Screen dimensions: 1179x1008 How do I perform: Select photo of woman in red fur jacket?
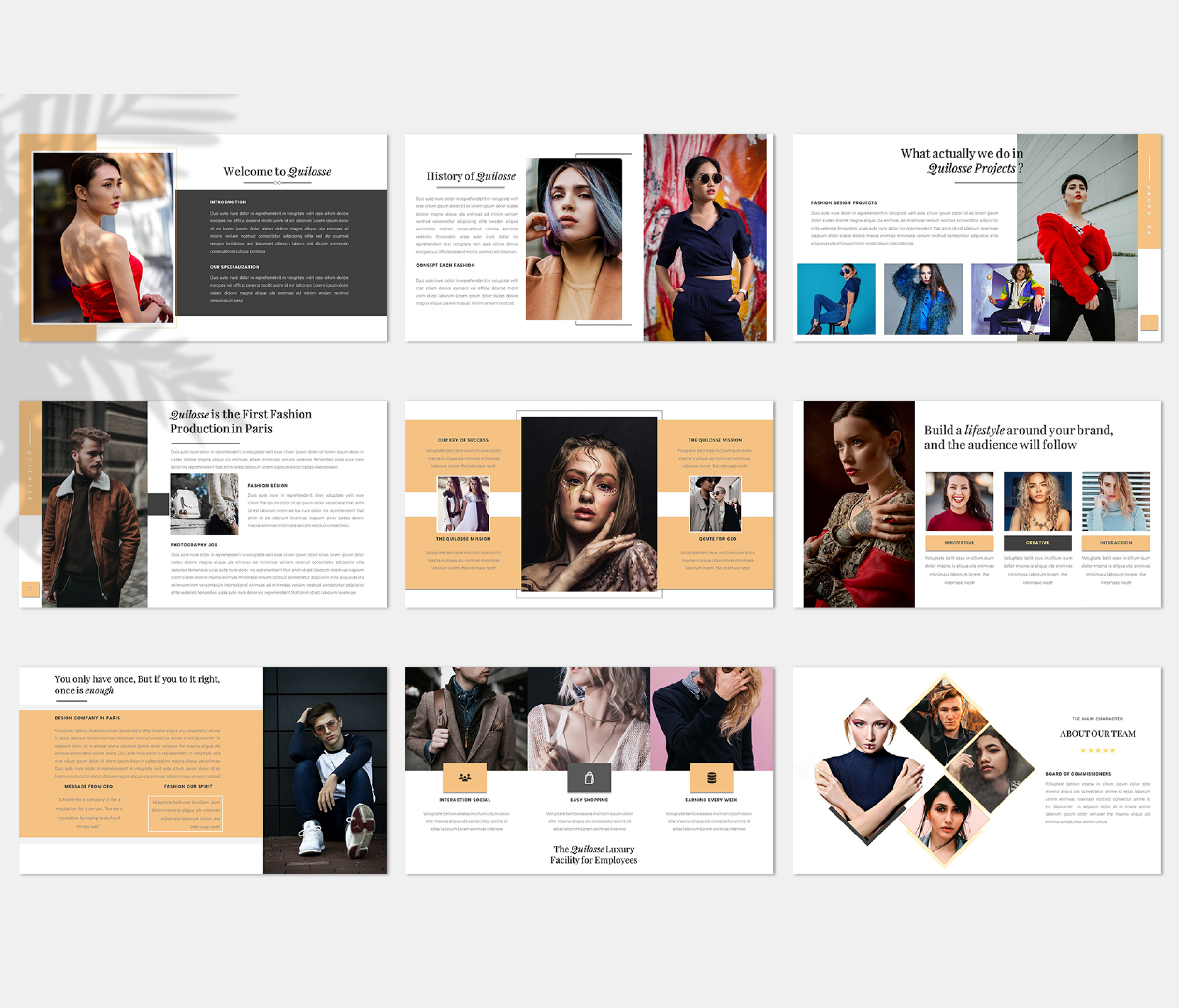[x=1077, y=238]
